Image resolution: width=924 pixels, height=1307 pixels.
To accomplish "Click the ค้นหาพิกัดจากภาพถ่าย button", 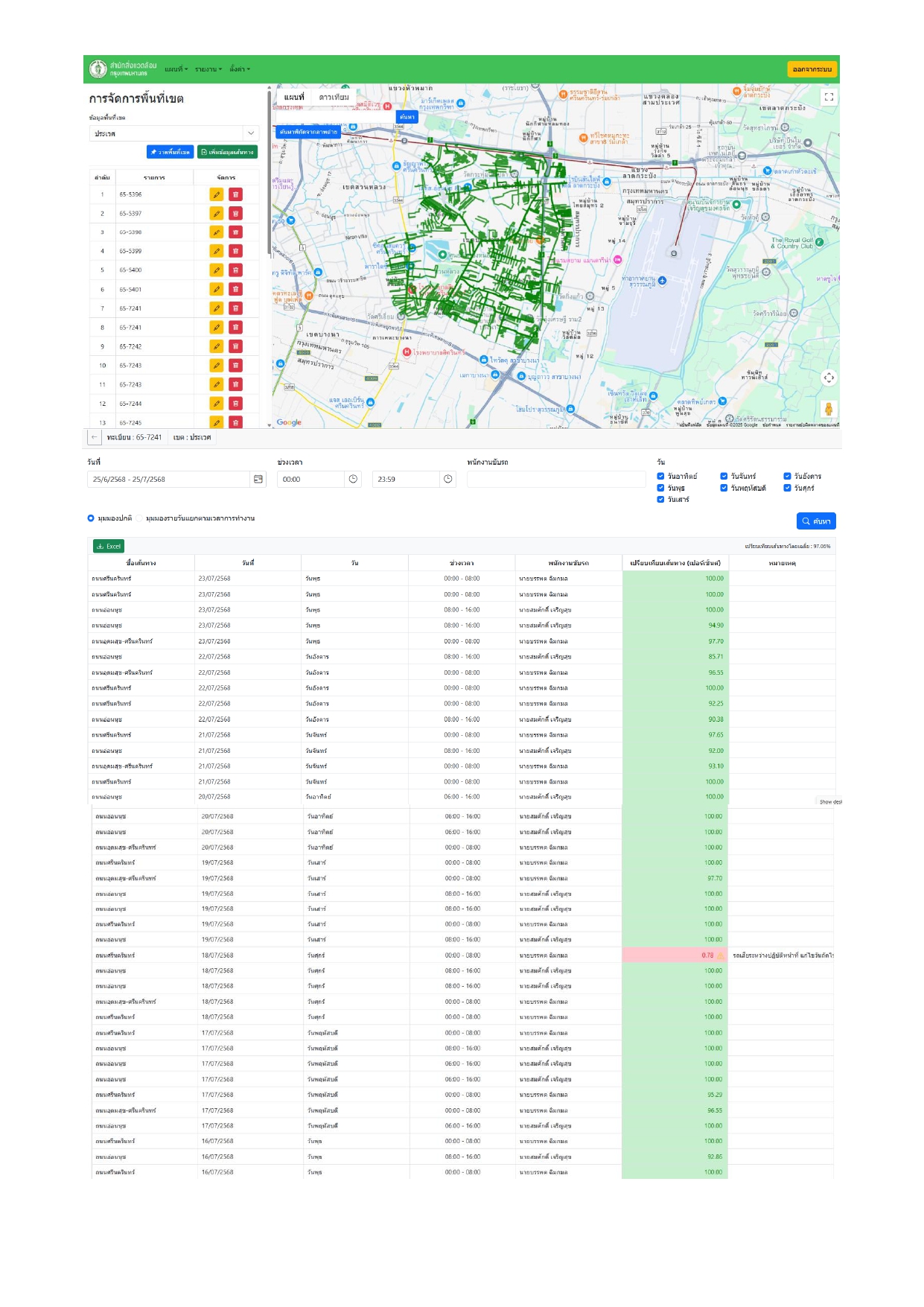I will pyautogui.click(x=308, y=132).
